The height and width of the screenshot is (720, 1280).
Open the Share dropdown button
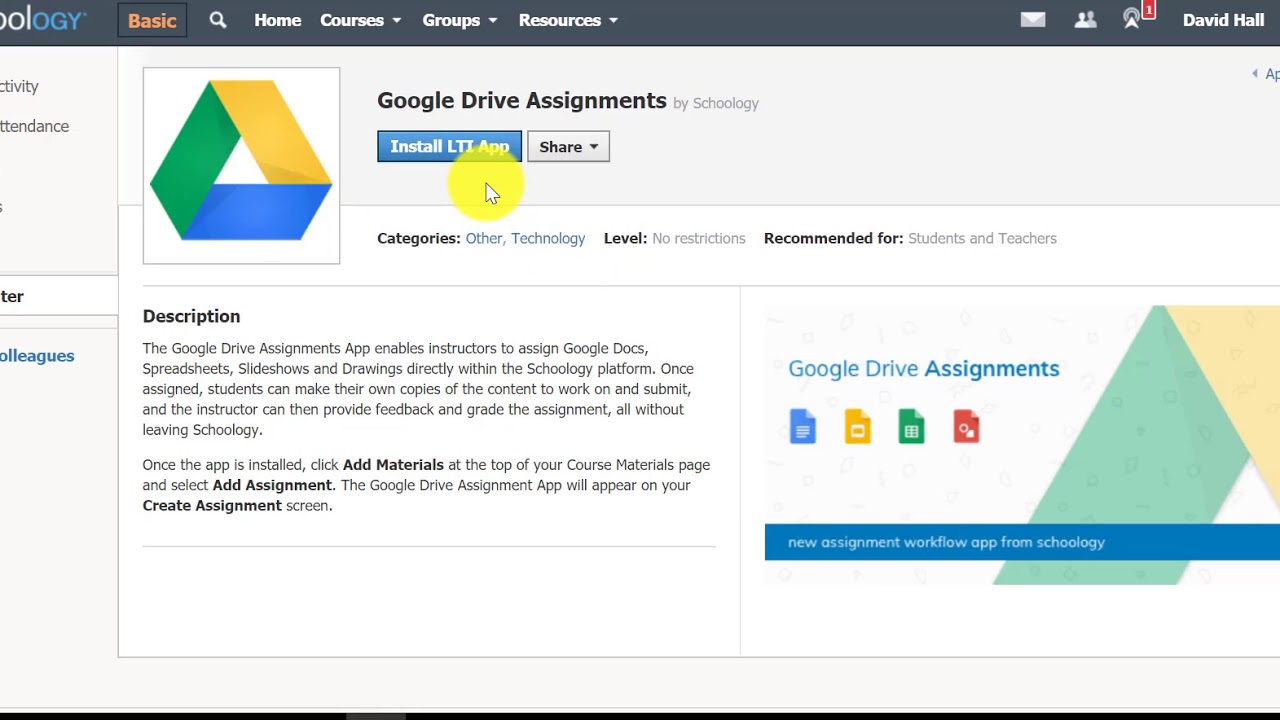coord(568,147)
